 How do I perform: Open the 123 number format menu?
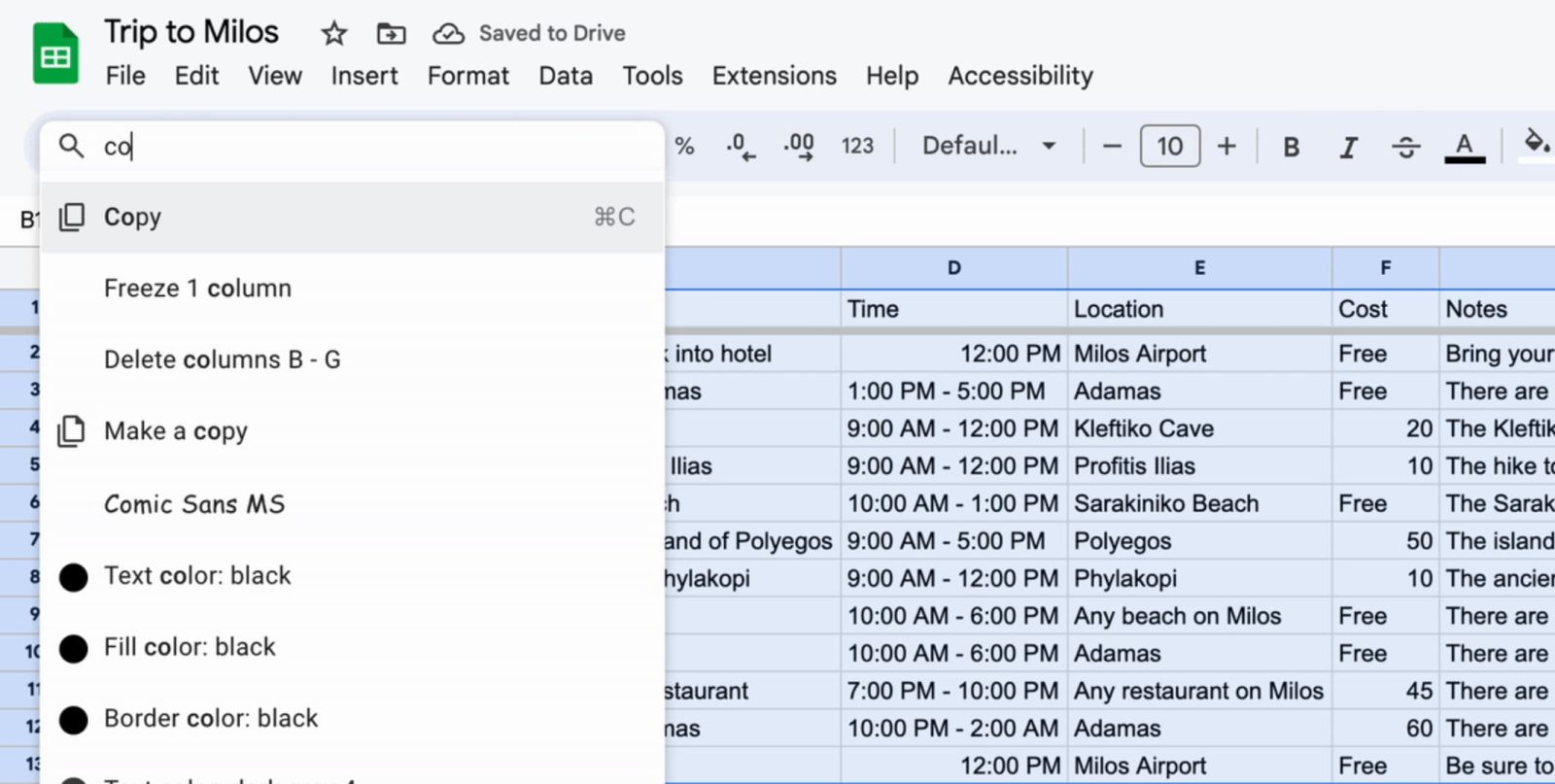[x=857, y=146]
